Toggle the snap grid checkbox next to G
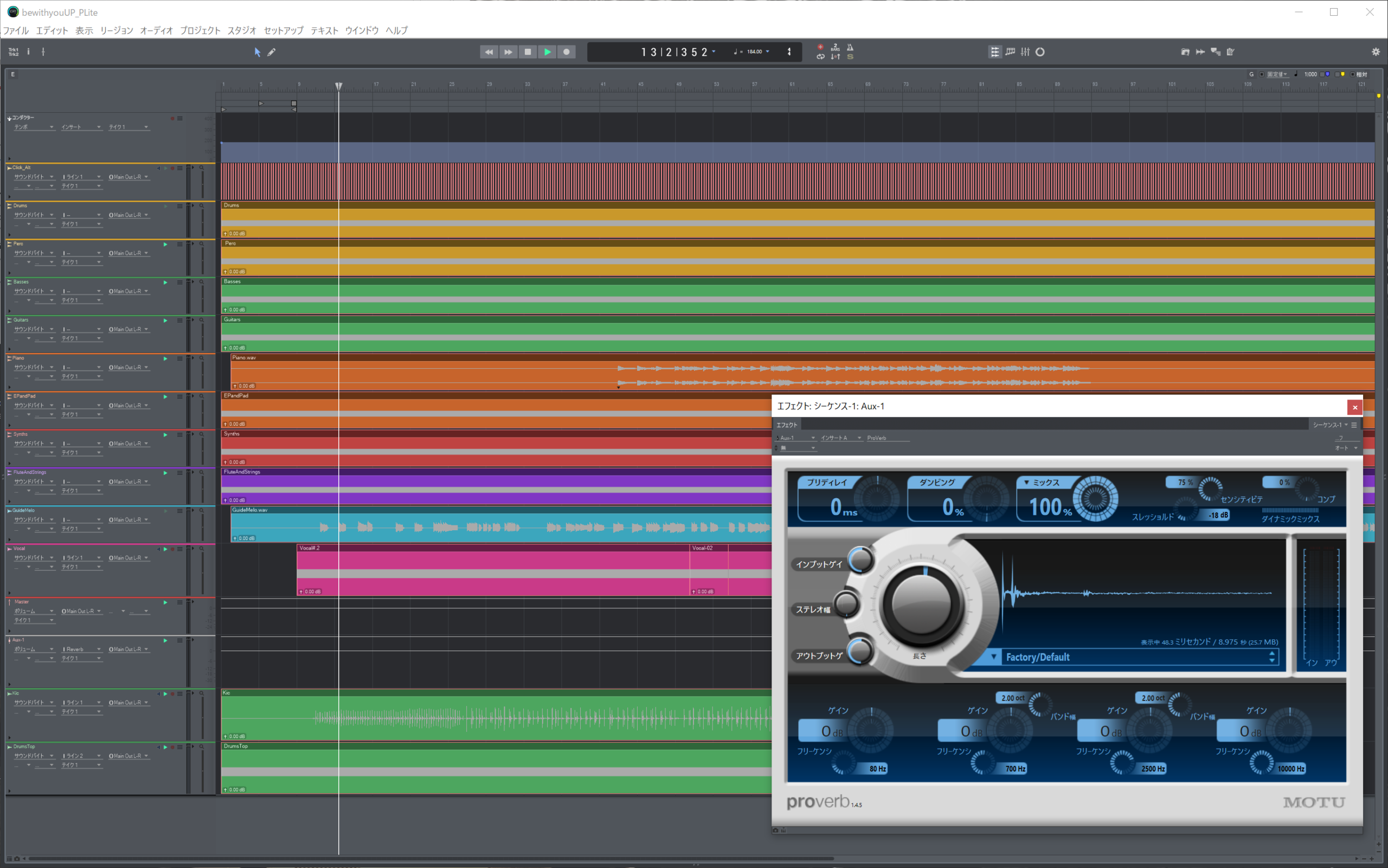 (1262, 75)
